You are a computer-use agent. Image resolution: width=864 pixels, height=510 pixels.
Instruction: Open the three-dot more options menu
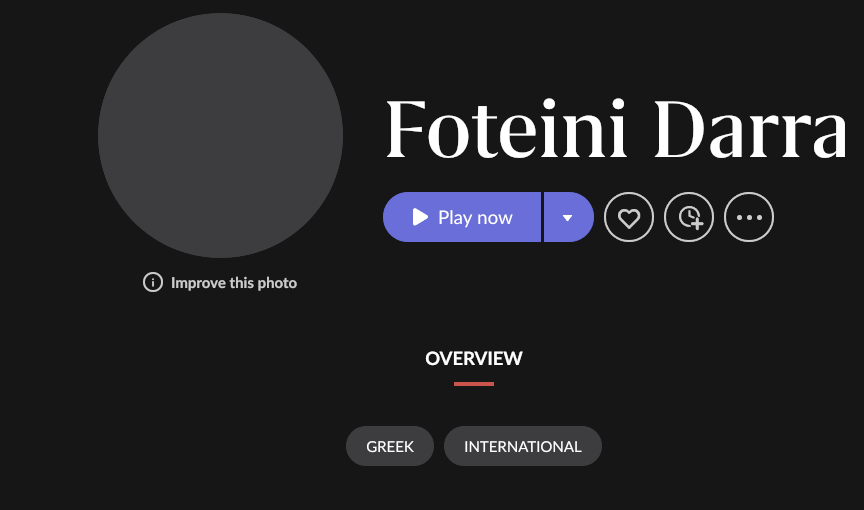click(749, 217)
